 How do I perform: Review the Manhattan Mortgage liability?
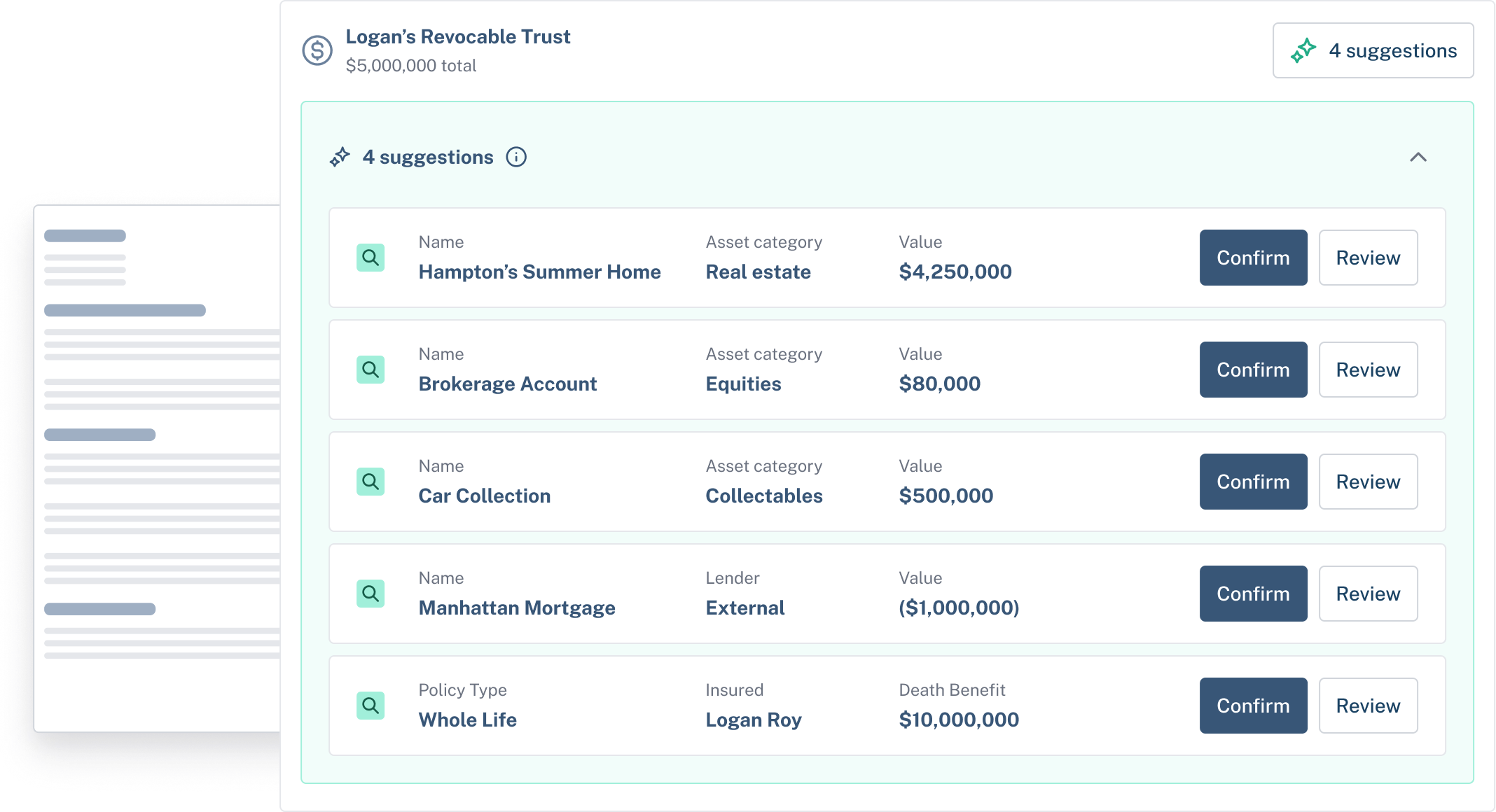click(1368, 594)
